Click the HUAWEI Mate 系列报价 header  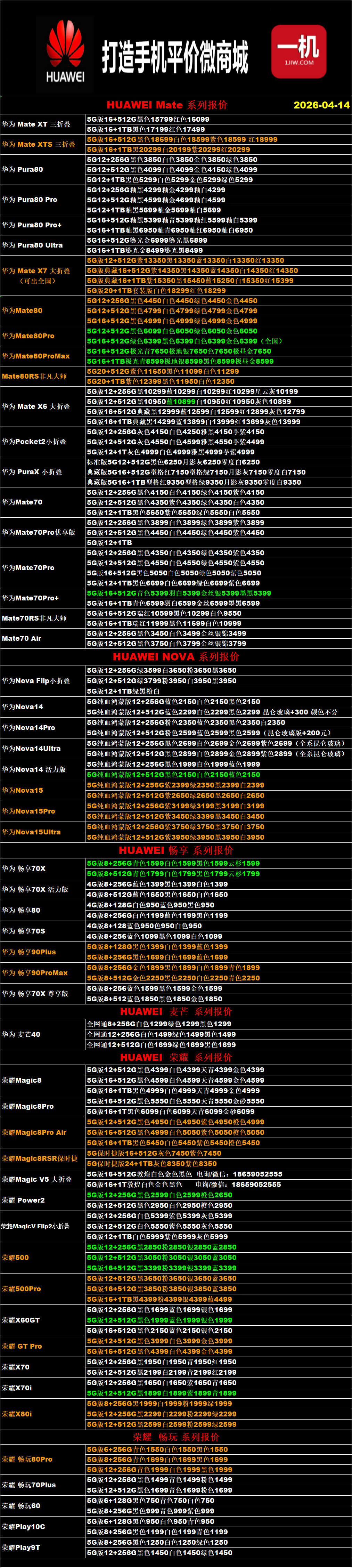pos(166,105)
